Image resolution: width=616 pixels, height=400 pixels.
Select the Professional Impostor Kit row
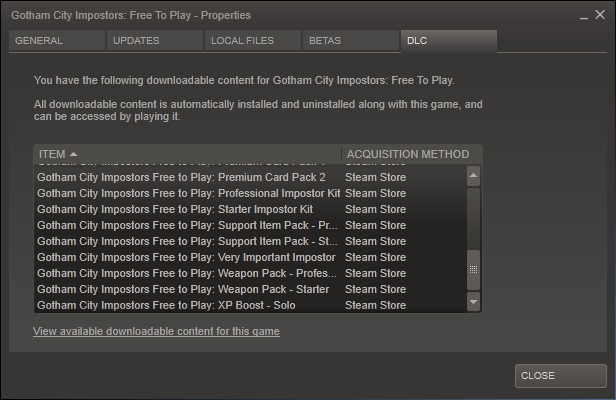[x=250, y=193]
